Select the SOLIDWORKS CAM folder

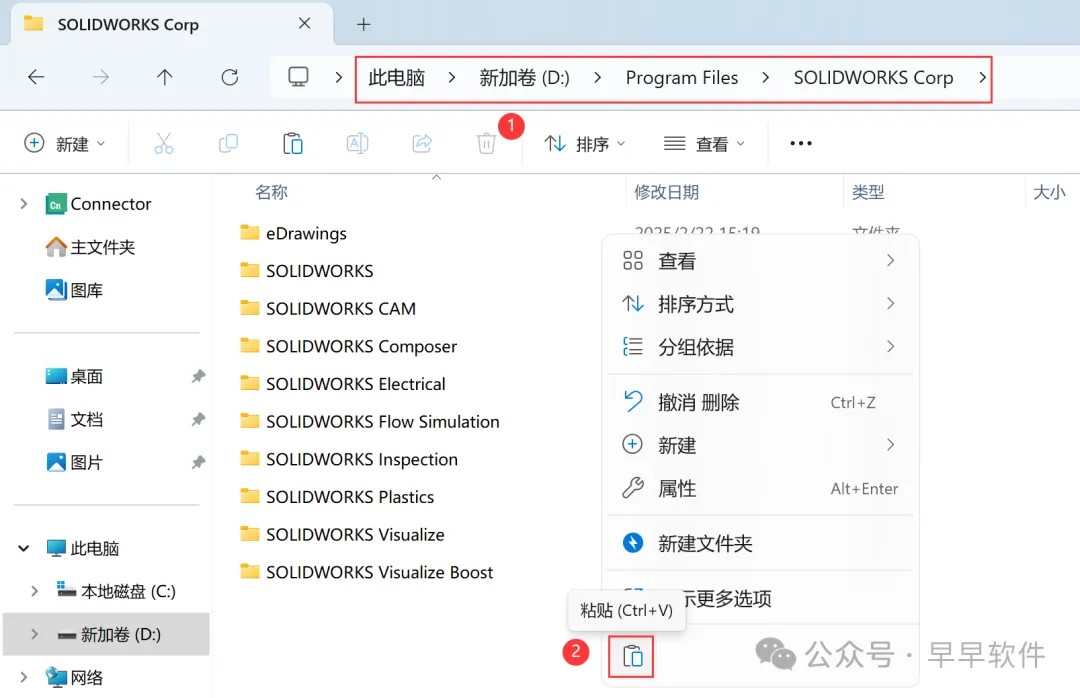click(x=328, y=309)
